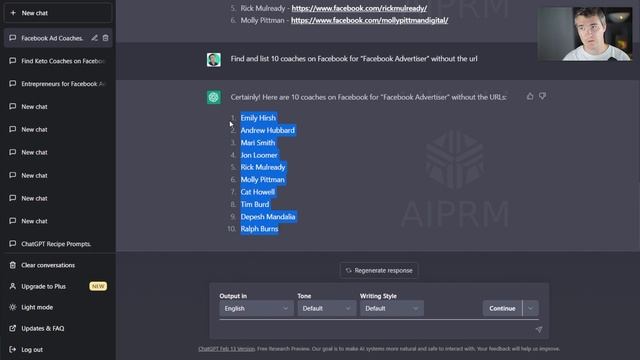640x360 pixels.
Task: Click the ChatGPT avatar icon on the response
Action: click(213, 97)
